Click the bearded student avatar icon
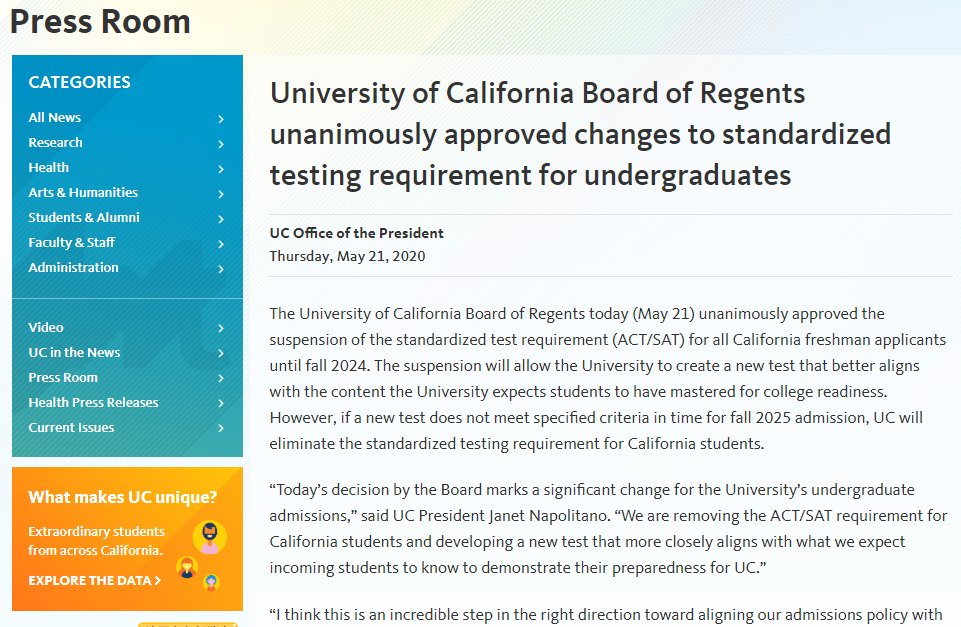The width and height of the screenshot is (961, 627). 210,538
